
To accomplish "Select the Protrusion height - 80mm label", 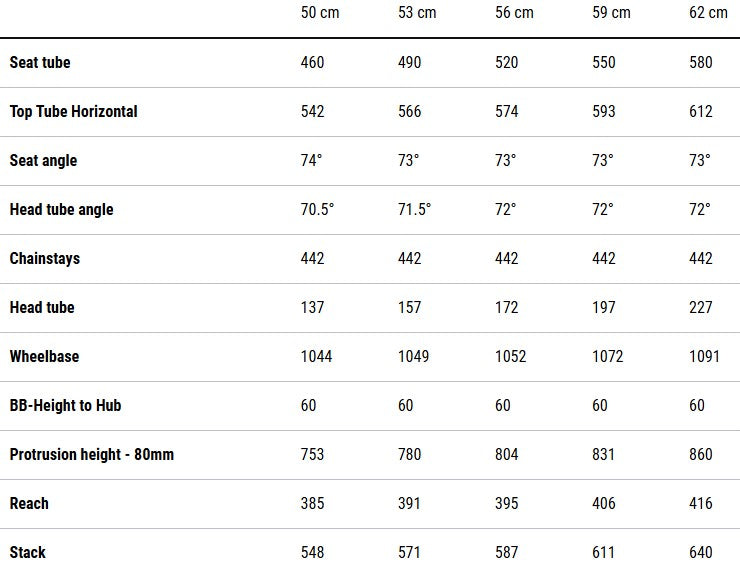I will coord(91,454).
